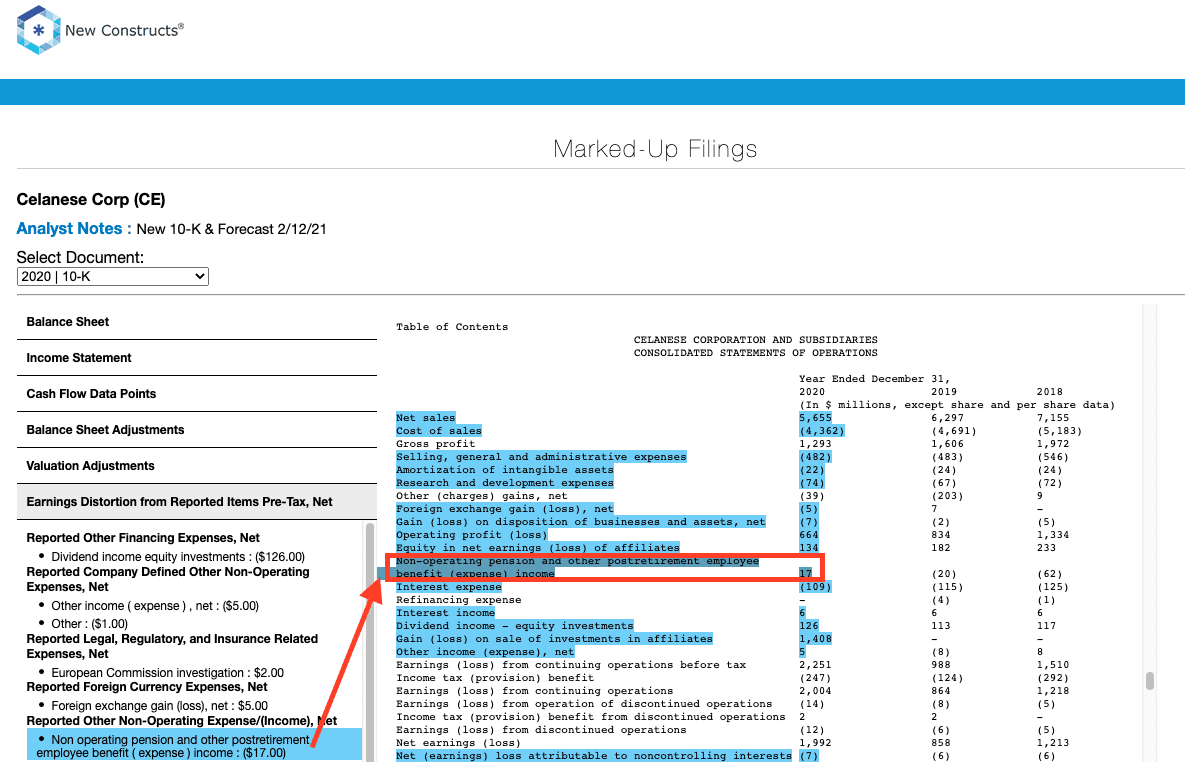
Task: Click Foreign exchange gain (loss), net line
Action: (505, 509)
